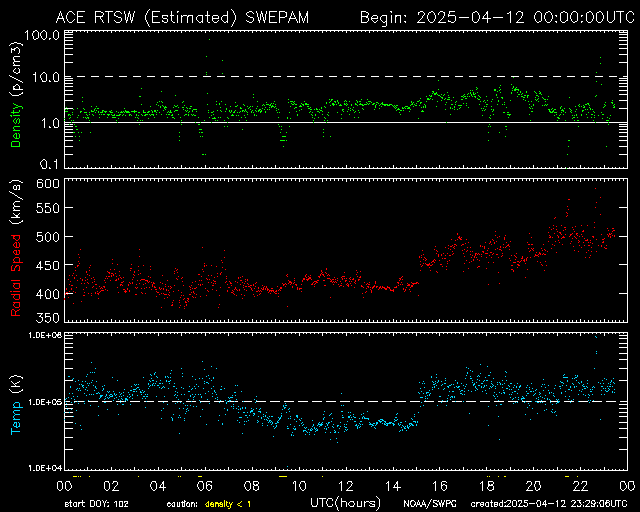Click the 'Density (p/cm3)' axis label

pyautogui.click(x=16, y=95)
